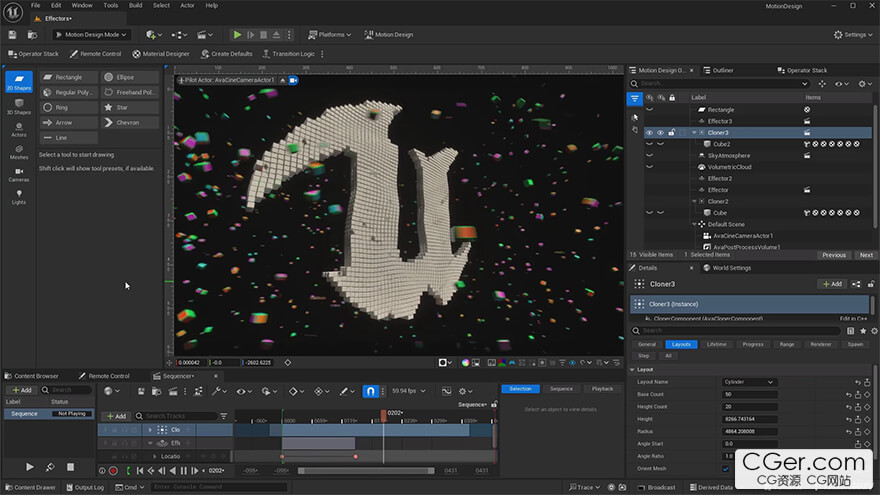Open Transition Logic from the toolbar
Image resolution: width=880 pixels, height=495 pixels.
288,54
